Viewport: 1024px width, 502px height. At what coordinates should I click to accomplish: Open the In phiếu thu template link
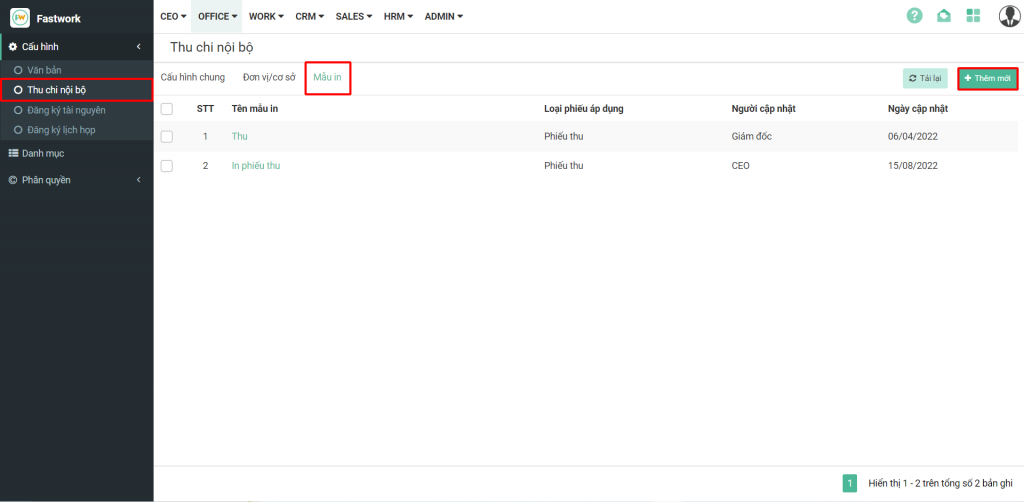click(x=255, y=166)
